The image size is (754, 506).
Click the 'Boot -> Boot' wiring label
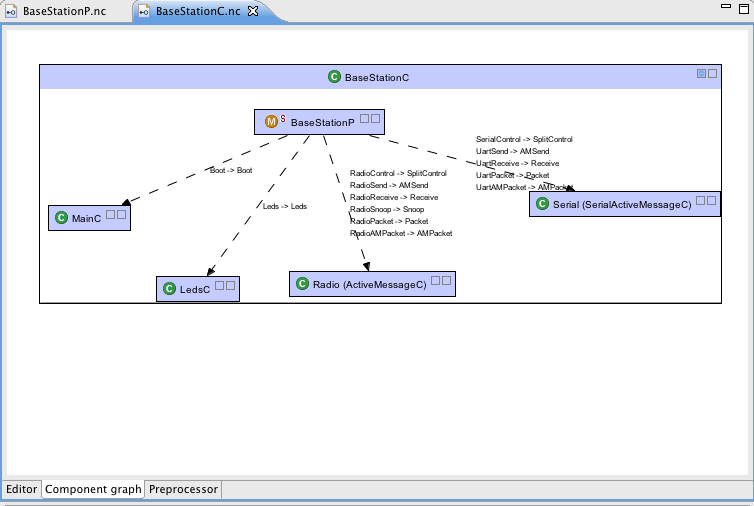pyautogui.click(x=231, y=170)
